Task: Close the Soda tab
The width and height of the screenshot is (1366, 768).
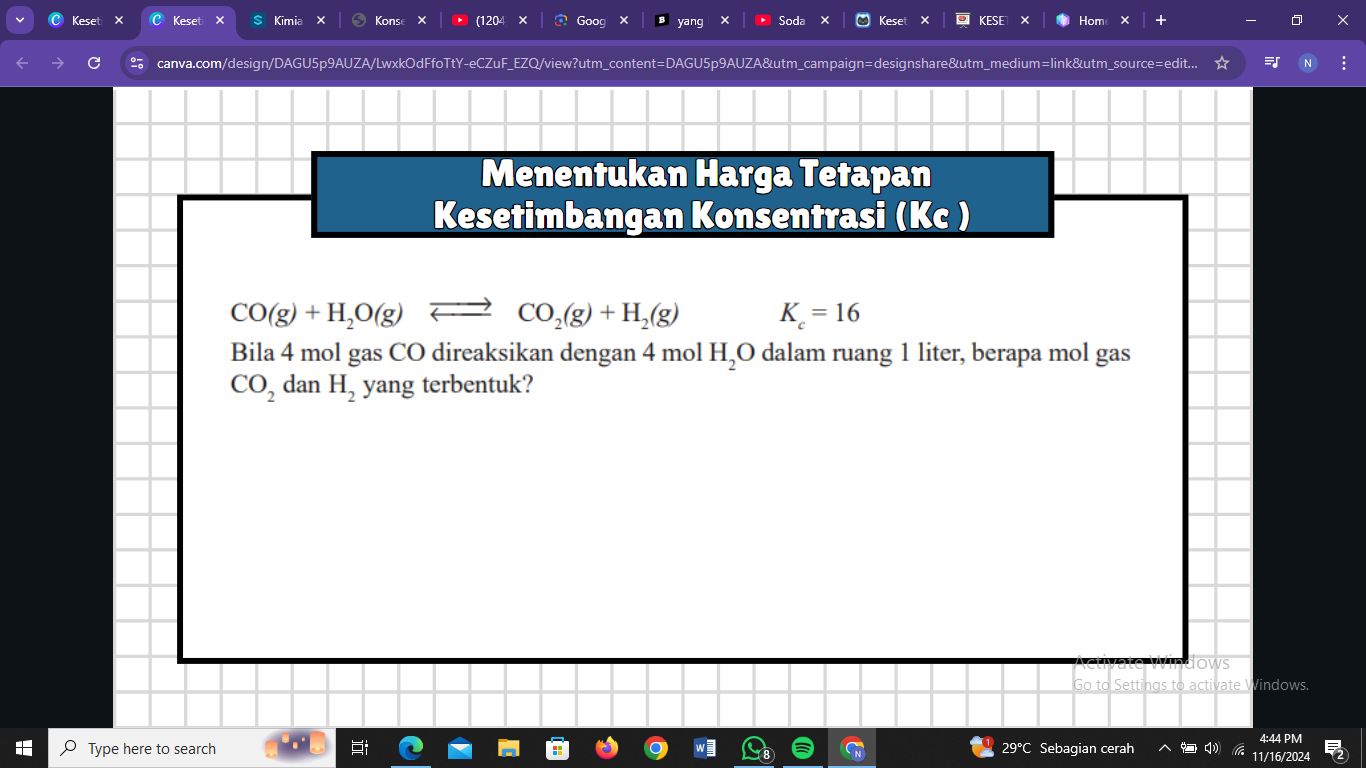Action: click(x=825, y=20)
